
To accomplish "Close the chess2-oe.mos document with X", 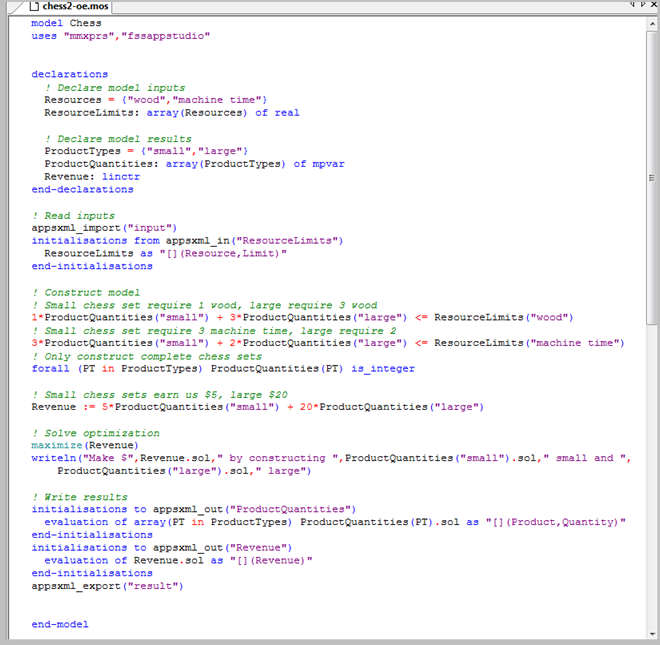I will click(x=654, y=4).
